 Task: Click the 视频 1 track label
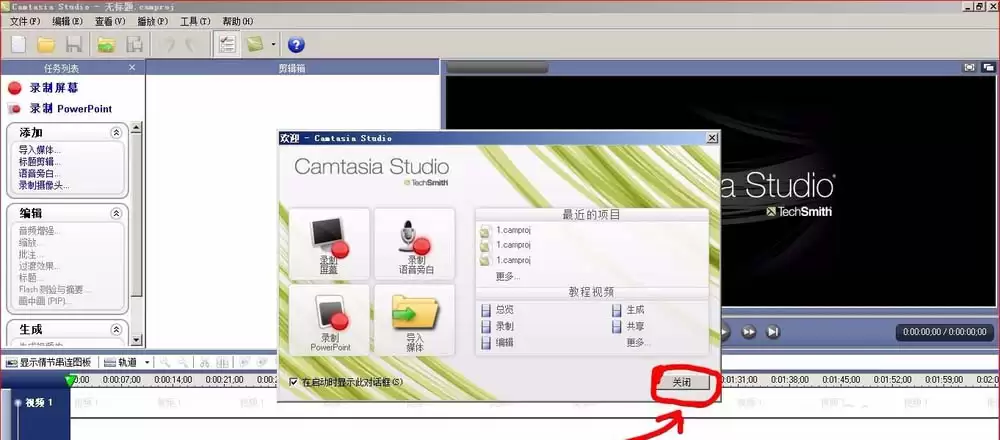(x=38, y=402)
